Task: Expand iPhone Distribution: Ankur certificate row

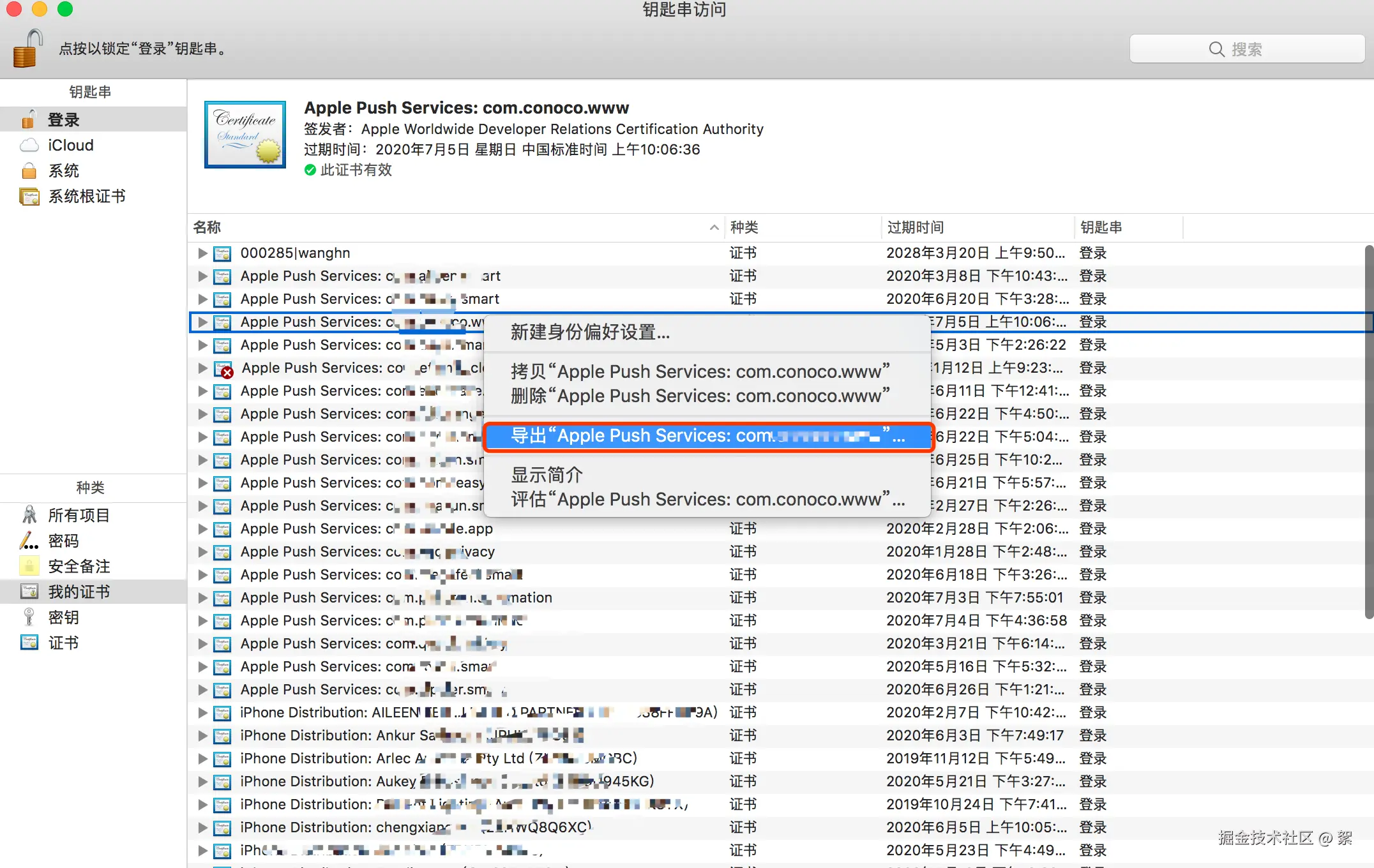Action: click(202, 736)
